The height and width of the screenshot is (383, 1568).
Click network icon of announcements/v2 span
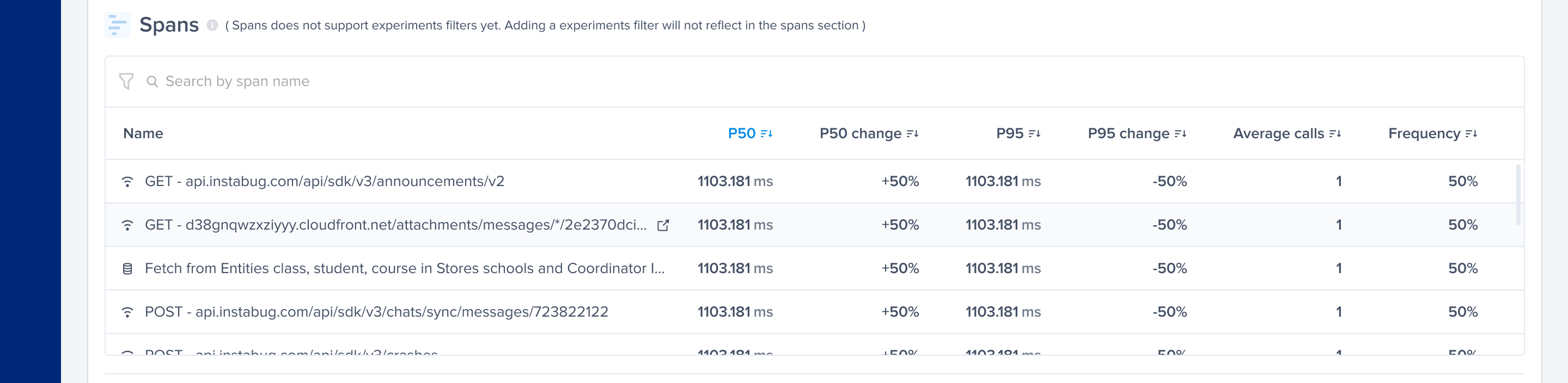(x=127, y=181)
